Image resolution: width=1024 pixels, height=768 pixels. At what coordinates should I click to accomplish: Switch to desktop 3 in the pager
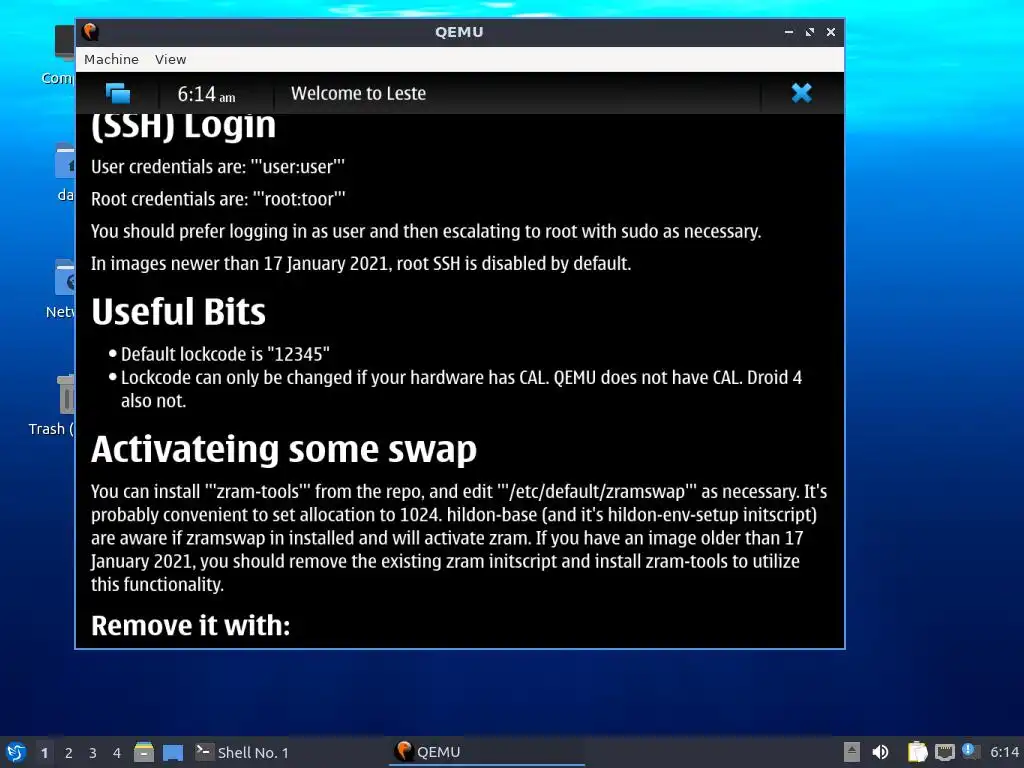pyautogui.click(x=93, y=753)
